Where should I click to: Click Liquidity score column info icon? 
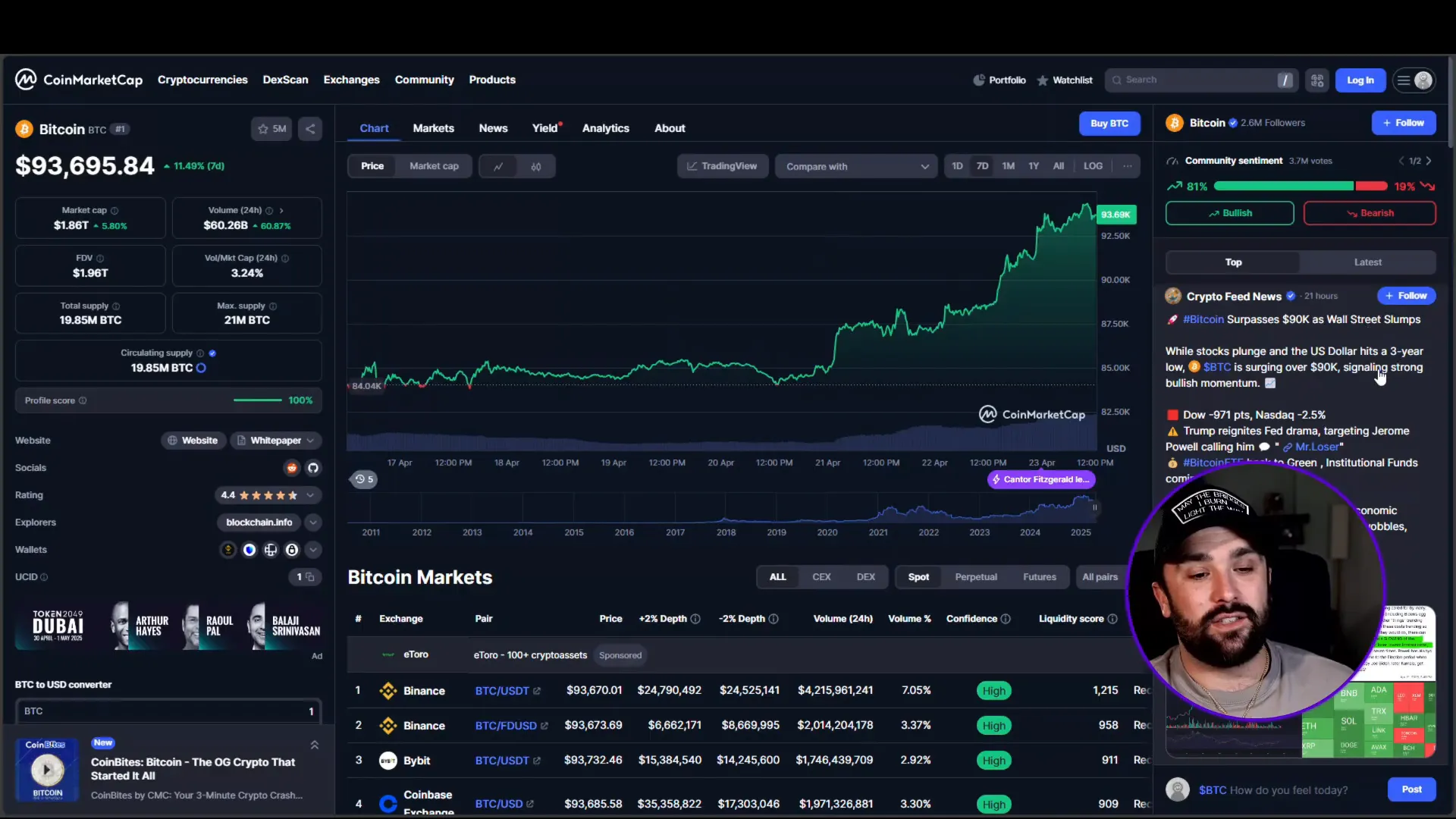click(x=1112, y=619)
